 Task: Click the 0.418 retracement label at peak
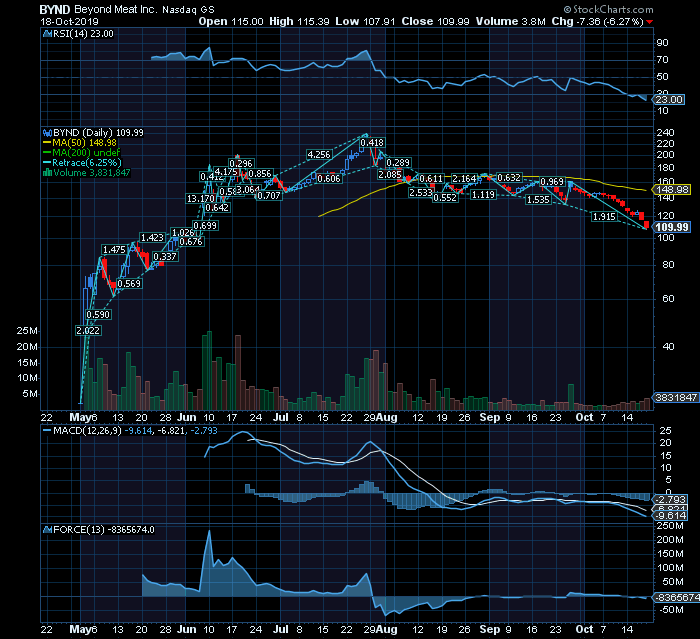[x=372, y=142]
